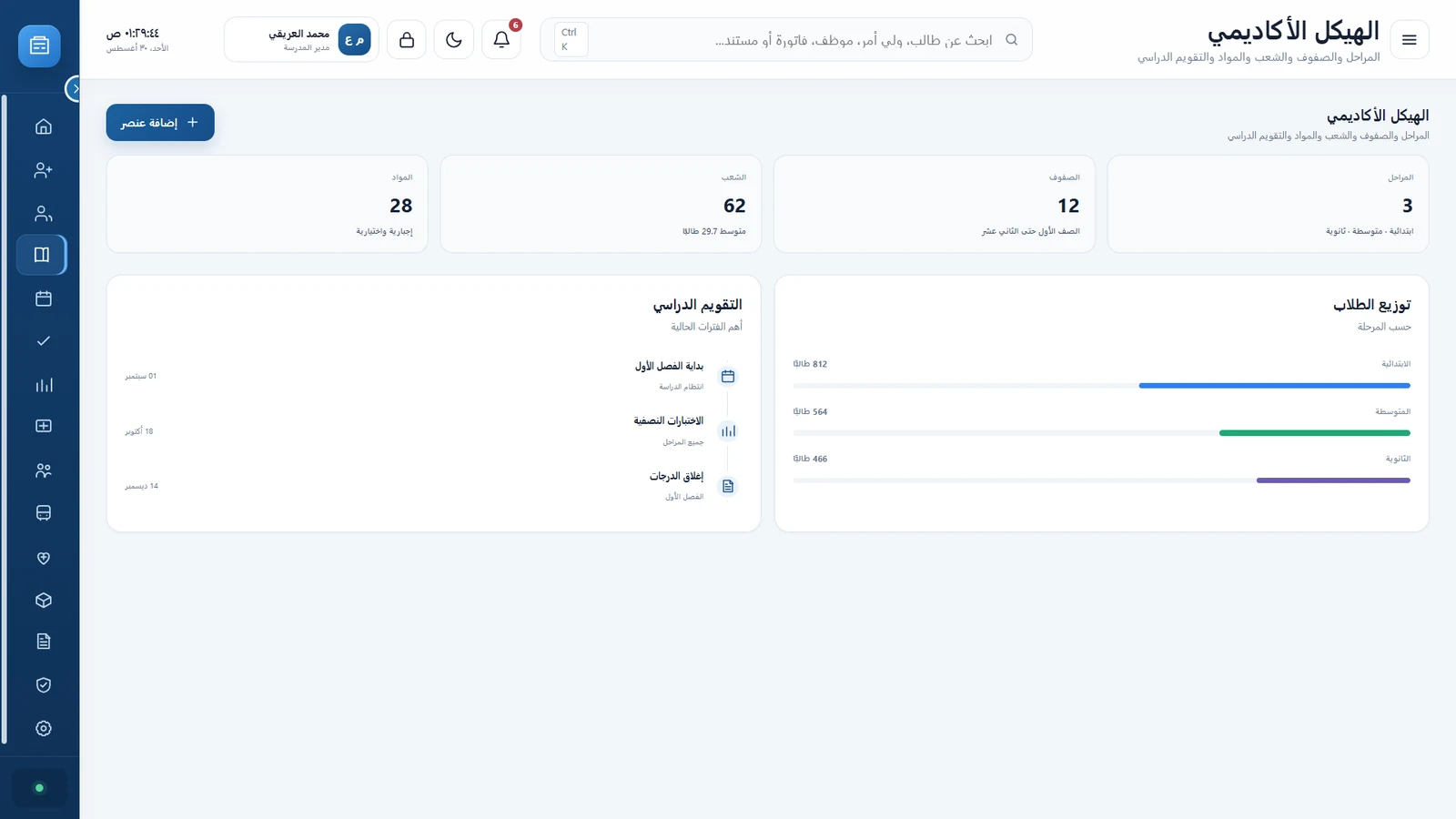This screenshot has width=1456, height=819.
Task: Open the calendar icon in sidebar
Action: (x=43, y=298)
